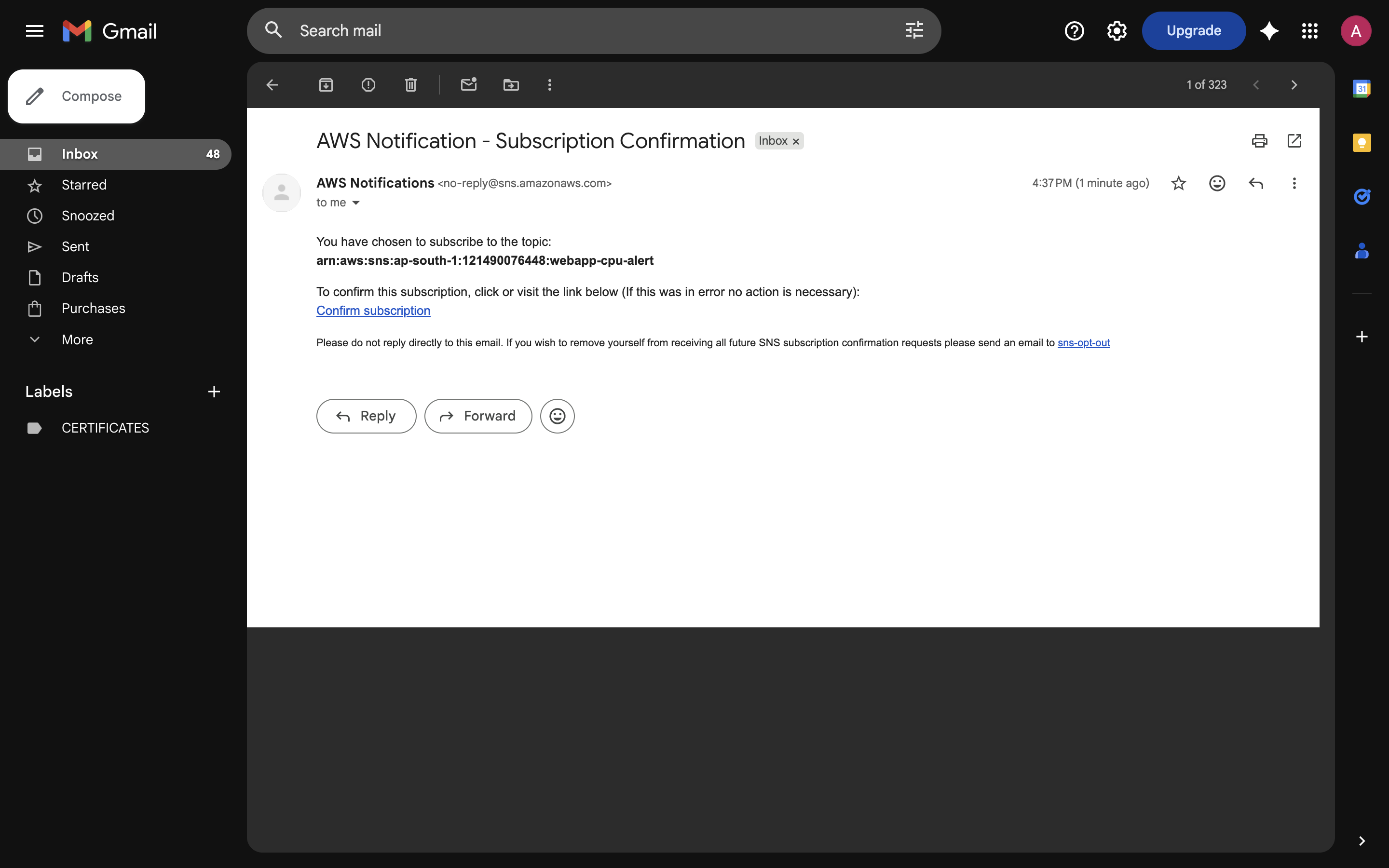
Task: Select the Sent folder
Action: tap(75, 246)
